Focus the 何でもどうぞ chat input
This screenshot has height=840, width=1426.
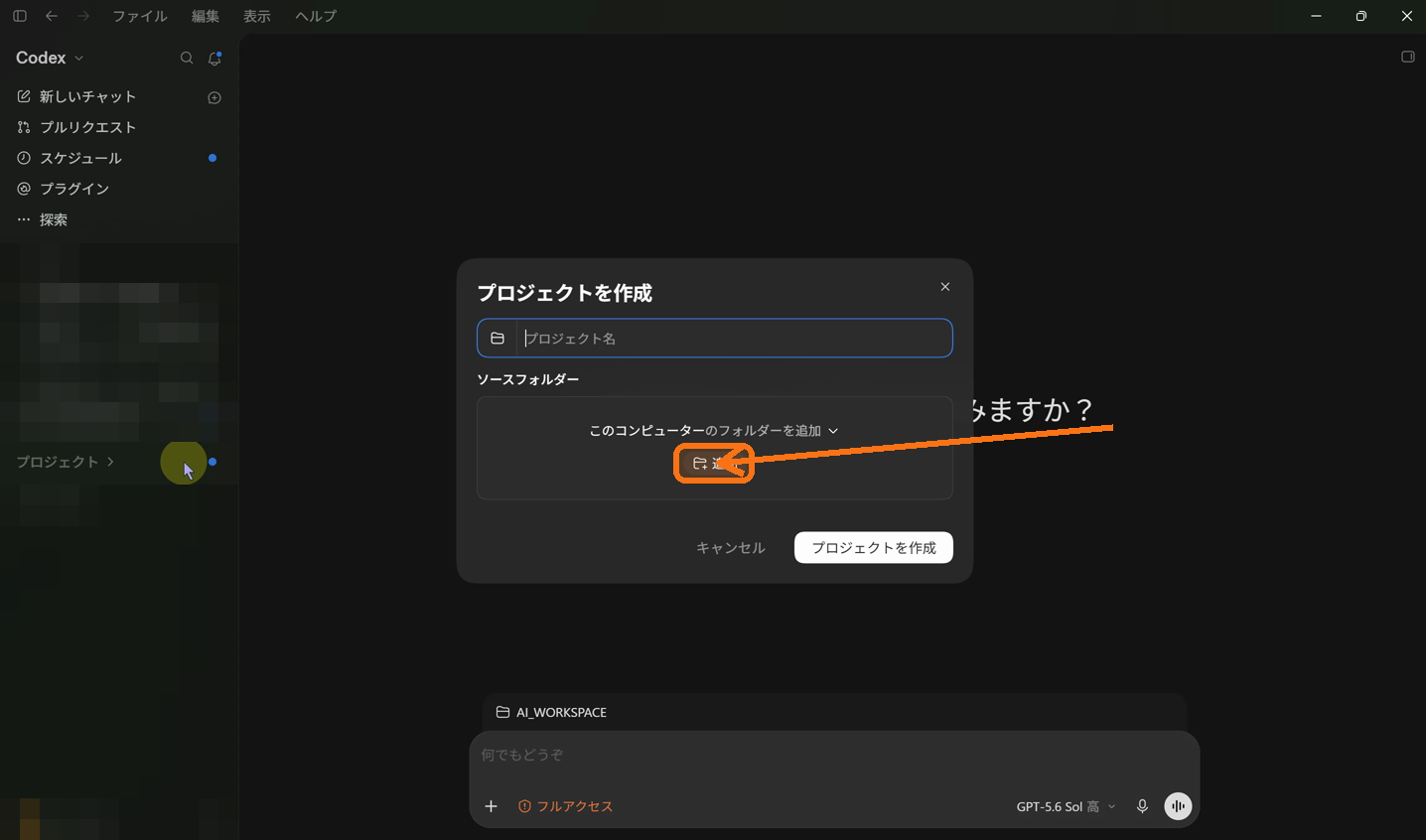point(834,755)
